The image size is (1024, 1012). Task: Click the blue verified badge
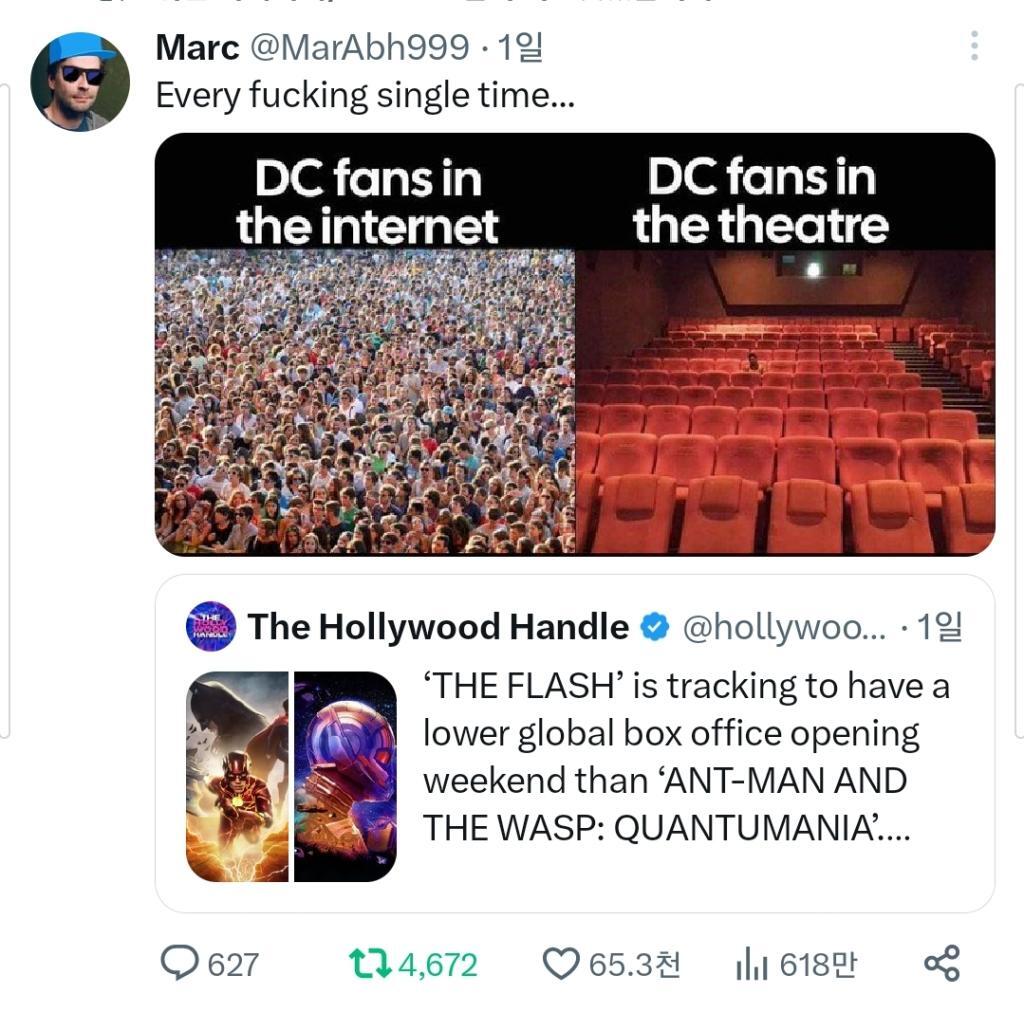(x=654, y=627)
